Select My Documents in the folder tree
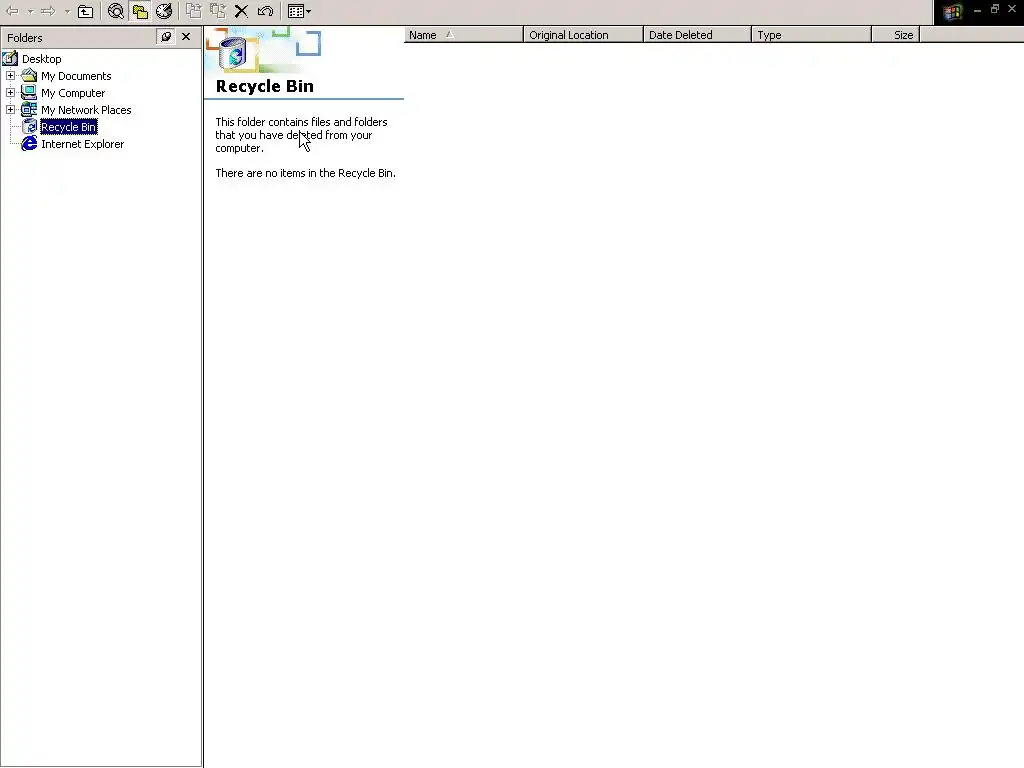 pos(76,76)
